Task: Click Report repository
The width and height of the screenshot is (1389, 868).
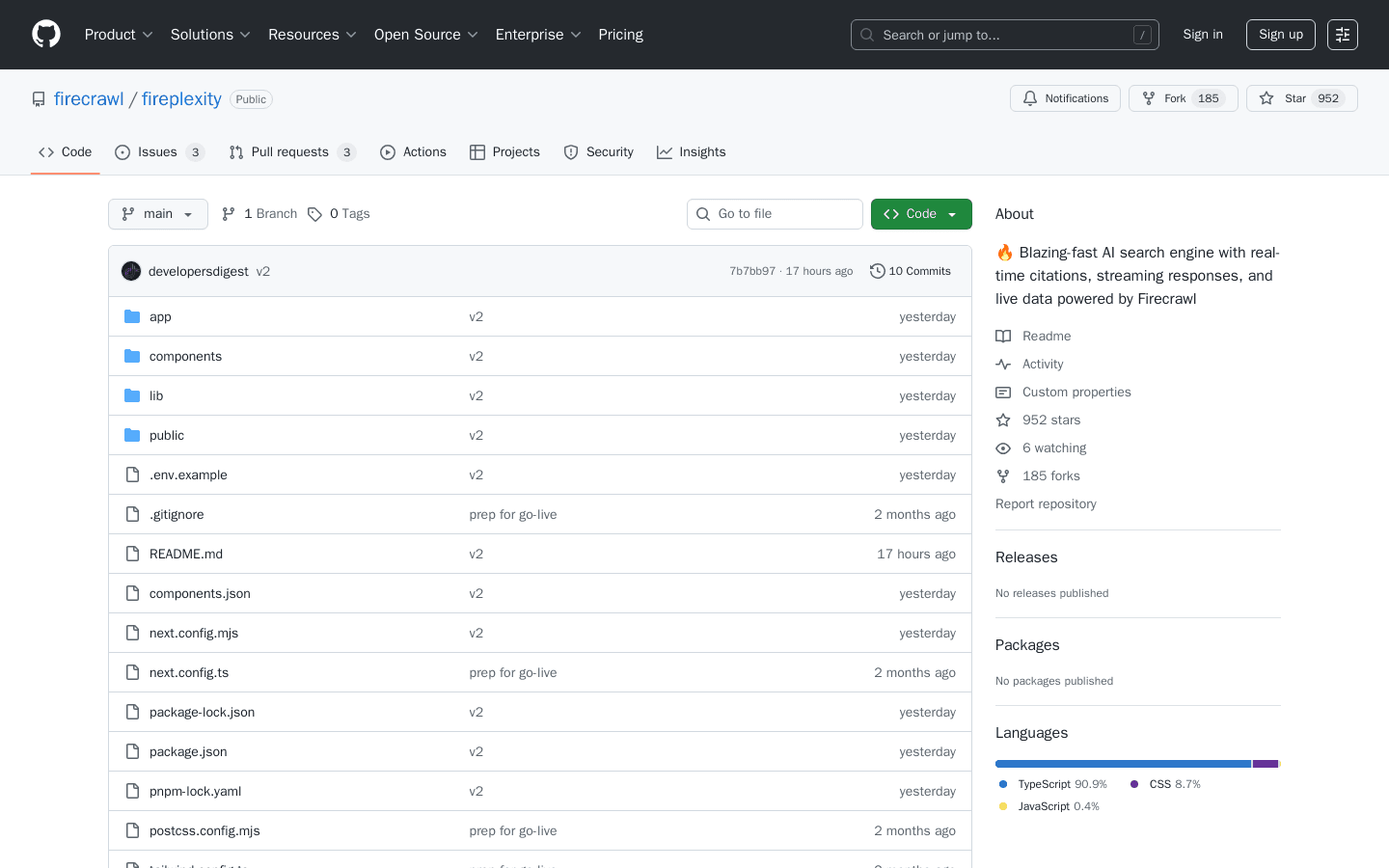Action: (1046, 503)
